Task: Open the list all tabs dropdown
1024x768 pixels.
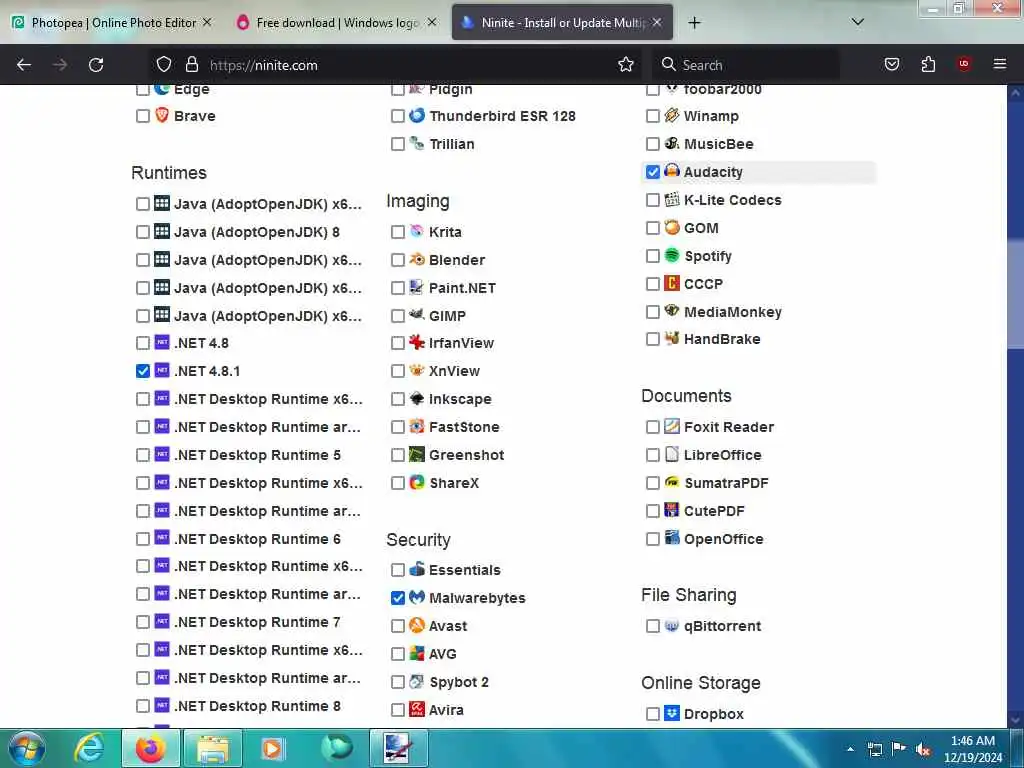Action: point(857,22)
